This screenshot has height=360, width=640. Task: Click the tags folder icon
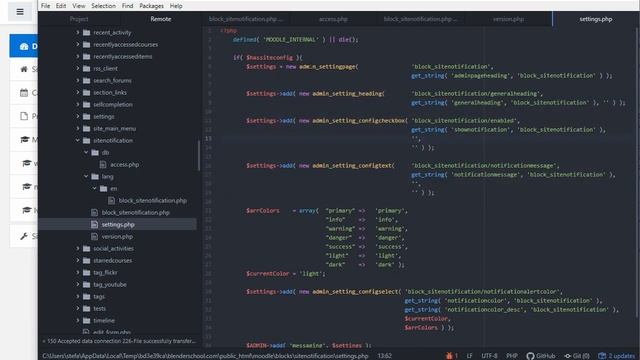point(87,296)
